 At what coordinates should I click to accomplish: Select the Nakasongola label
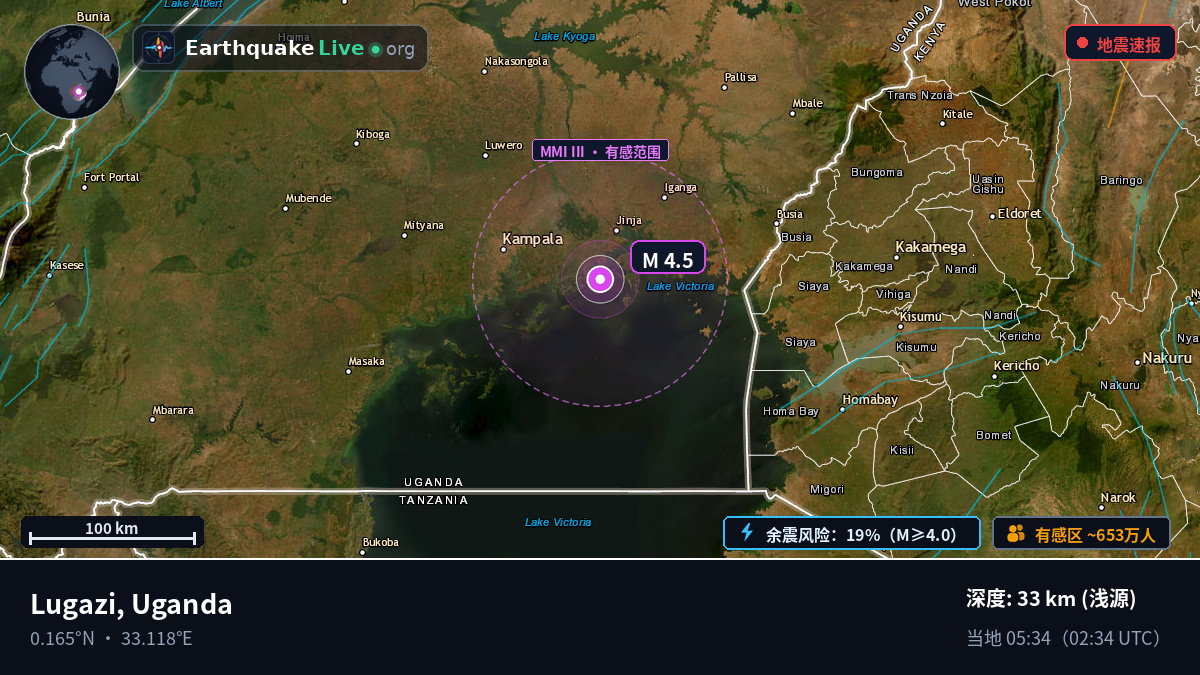[516, 61]
